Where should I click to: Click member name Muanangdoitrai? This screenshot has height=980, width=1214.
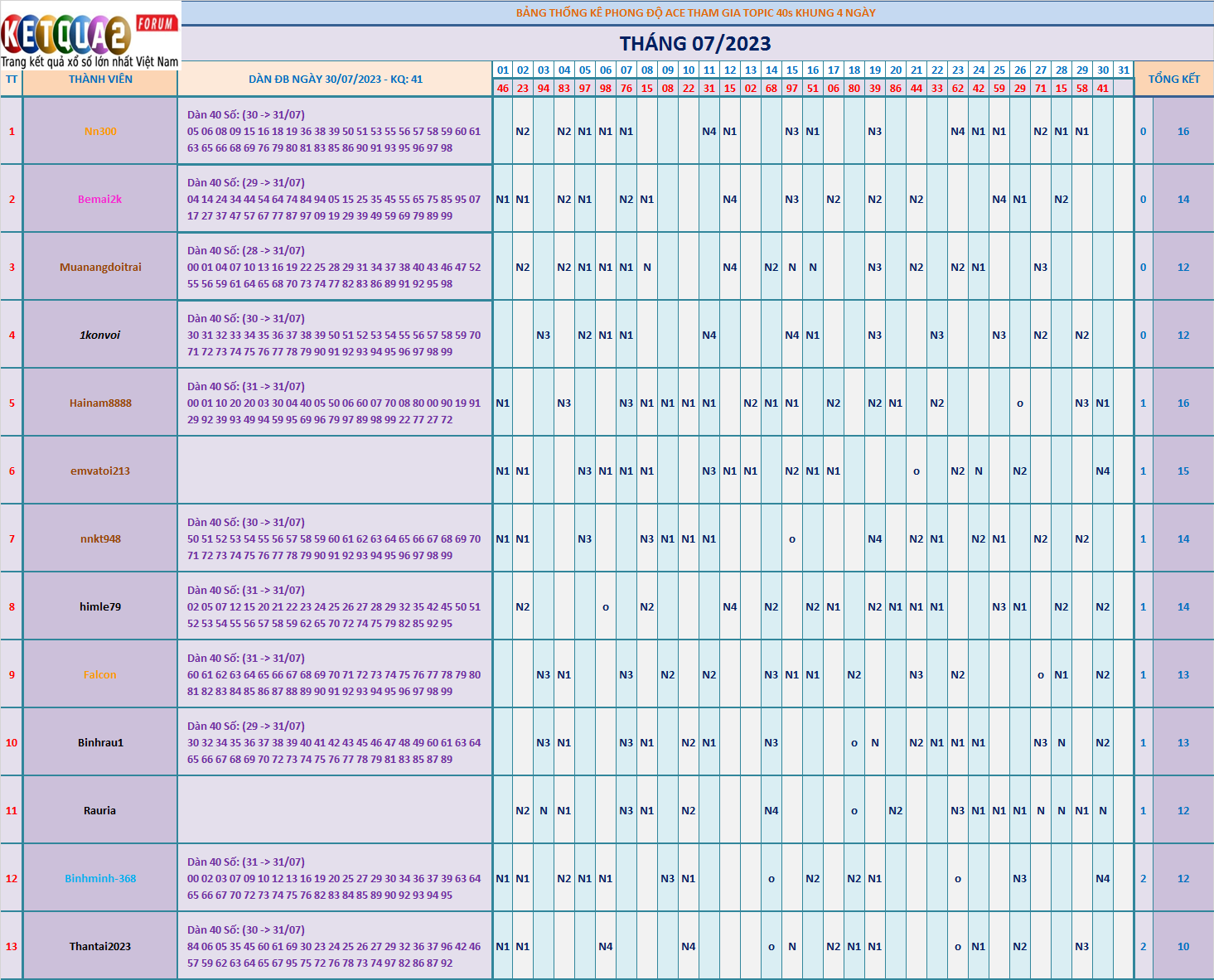100,268
